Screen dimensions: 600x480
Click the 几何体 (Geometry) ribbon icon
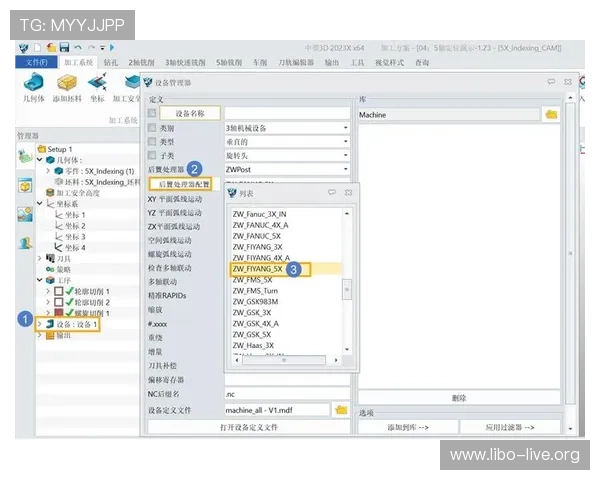click(33, 83)
